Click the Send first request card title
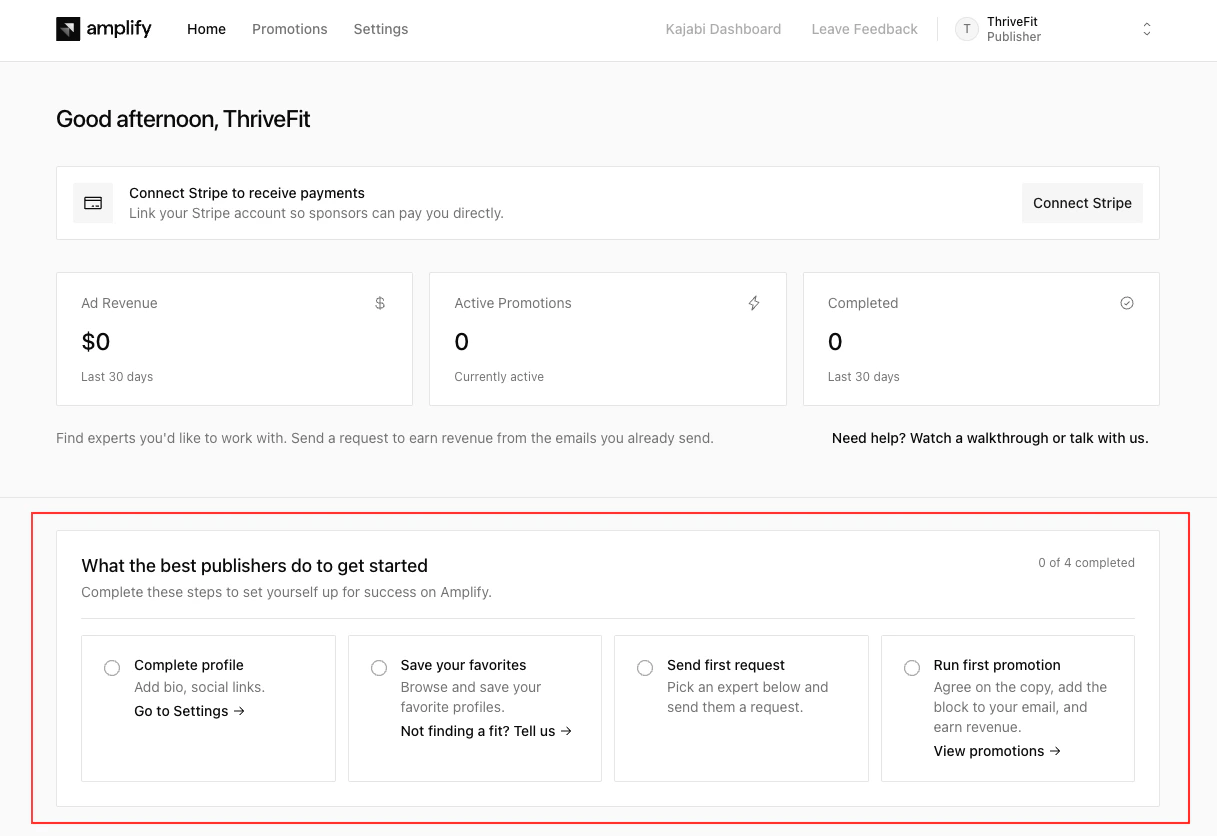1217x836 pixels. coord(726,665)
